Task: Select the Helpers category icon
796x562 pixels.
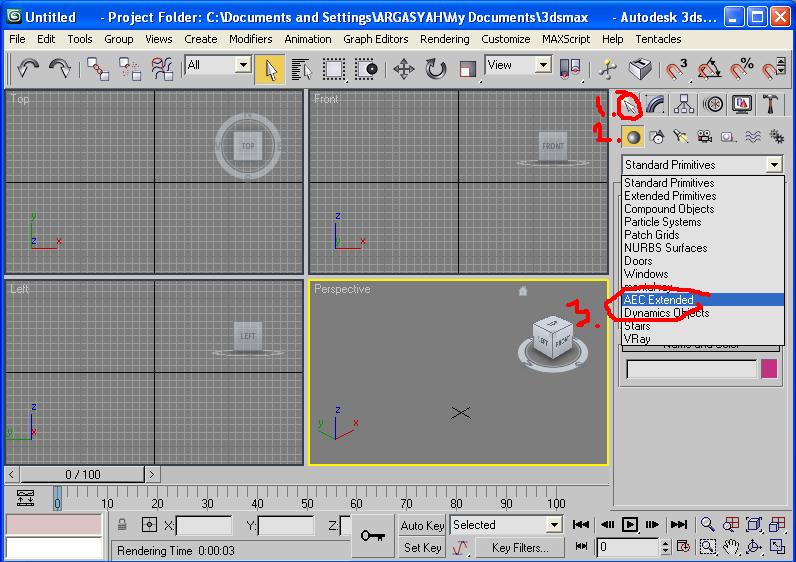Action: click(728, 137)
